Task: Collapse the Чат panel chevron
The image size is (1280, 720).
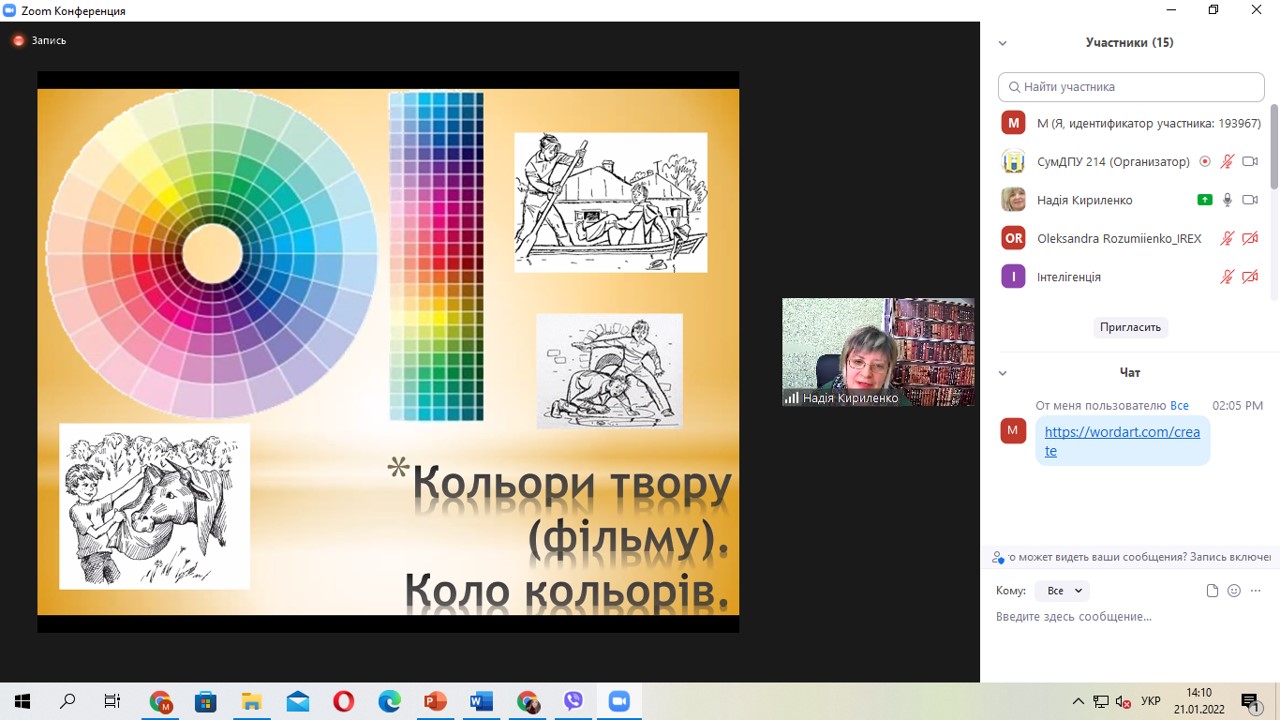Action: click(1003, 373)
